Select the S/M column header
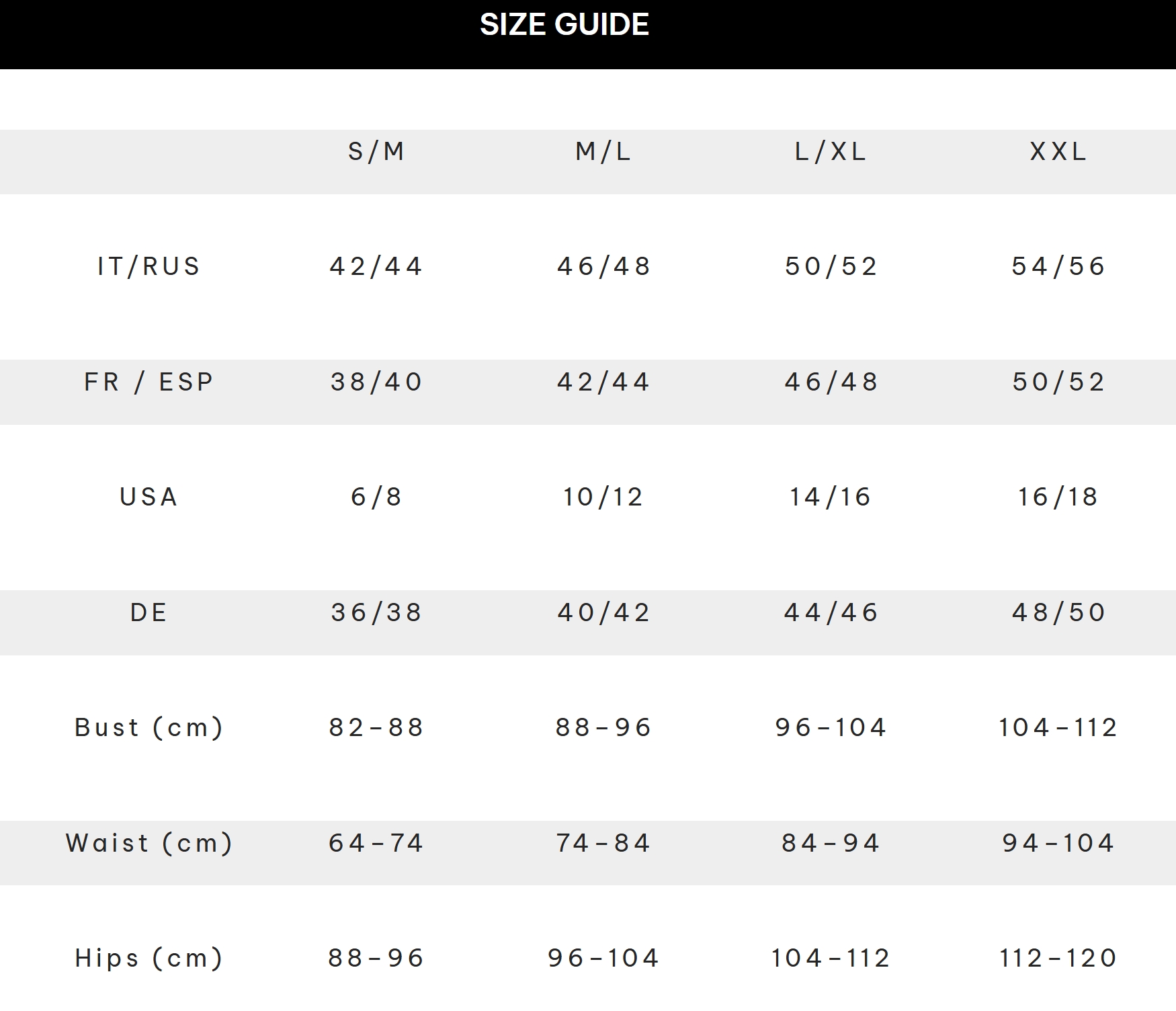The width and height of the screenshot is (1176, 1011). (x=376, y=152)
